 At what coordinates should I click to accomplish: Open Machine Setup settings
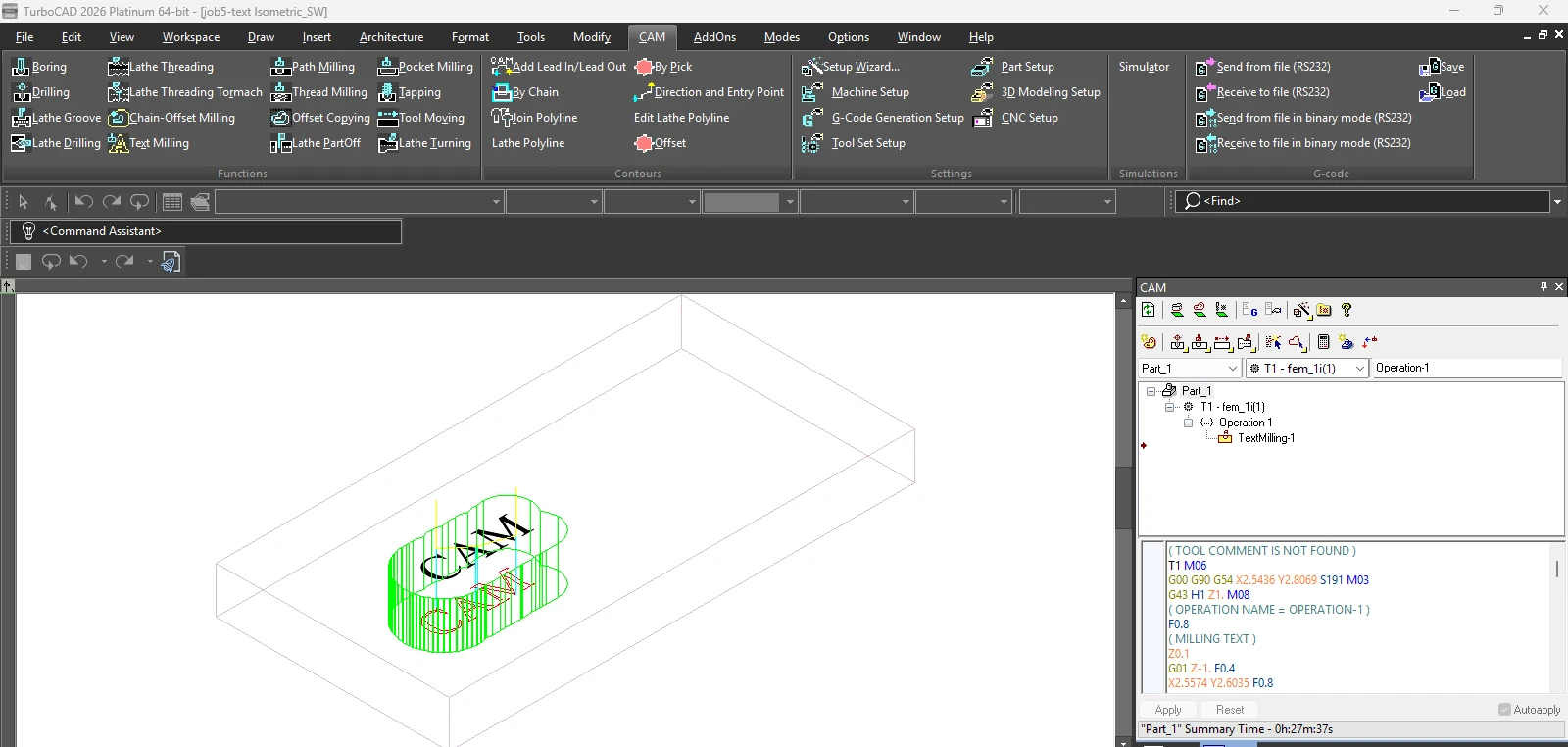856,92
